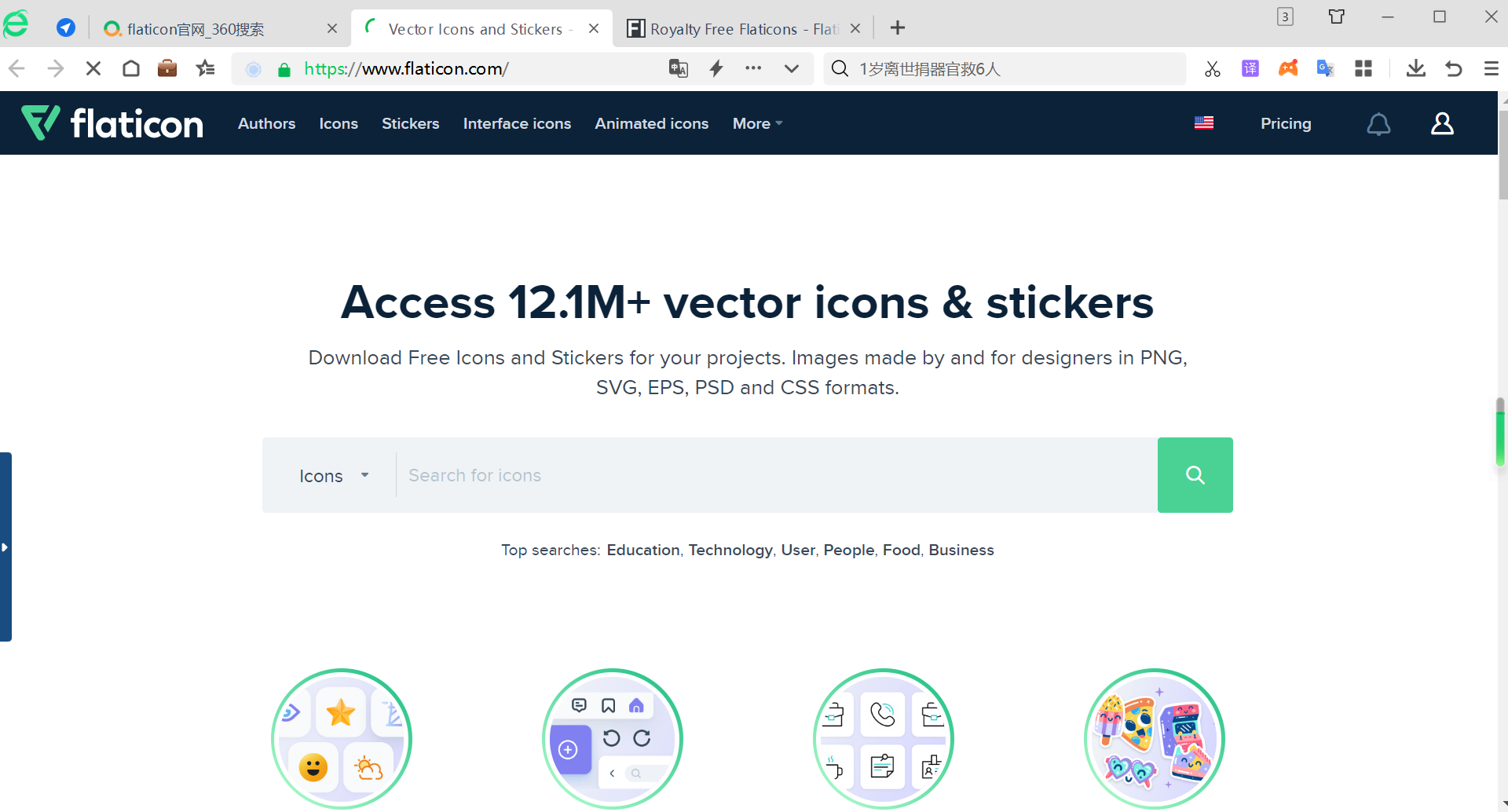Click the 360 browser logo icon
The height and width of the screenshot is (812, 1508).
pos(16,24)
